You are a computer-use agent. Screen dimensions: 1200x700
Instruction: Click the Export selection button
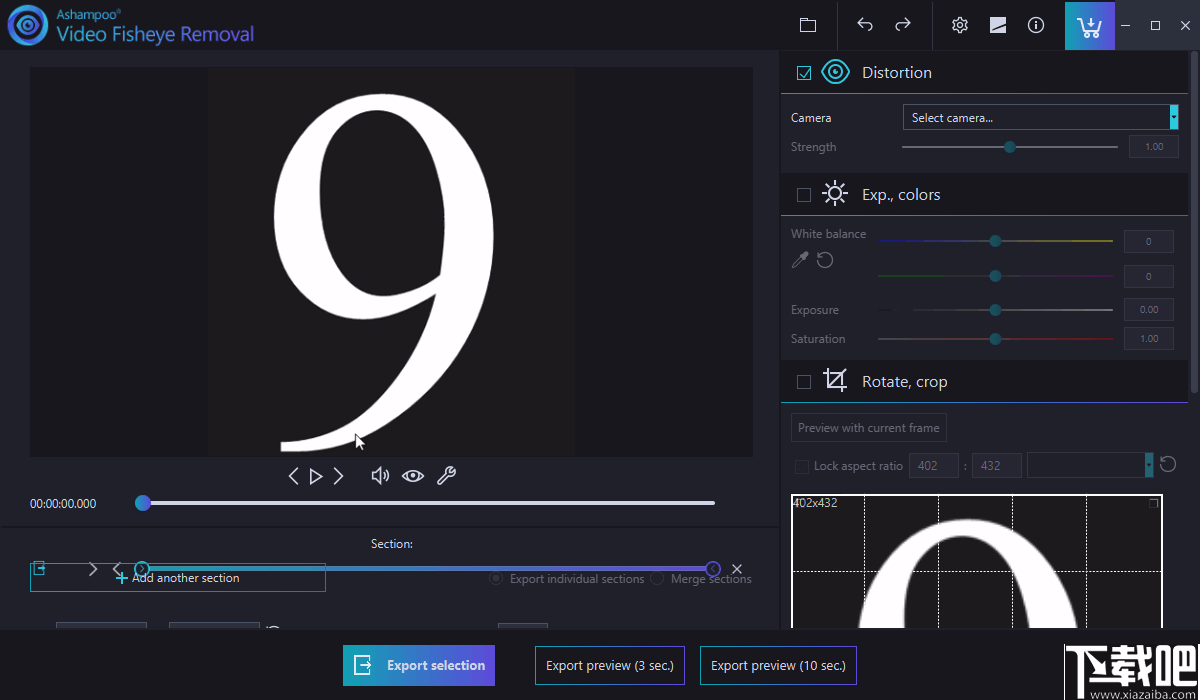pyautogui.click(x=419, y=665)
